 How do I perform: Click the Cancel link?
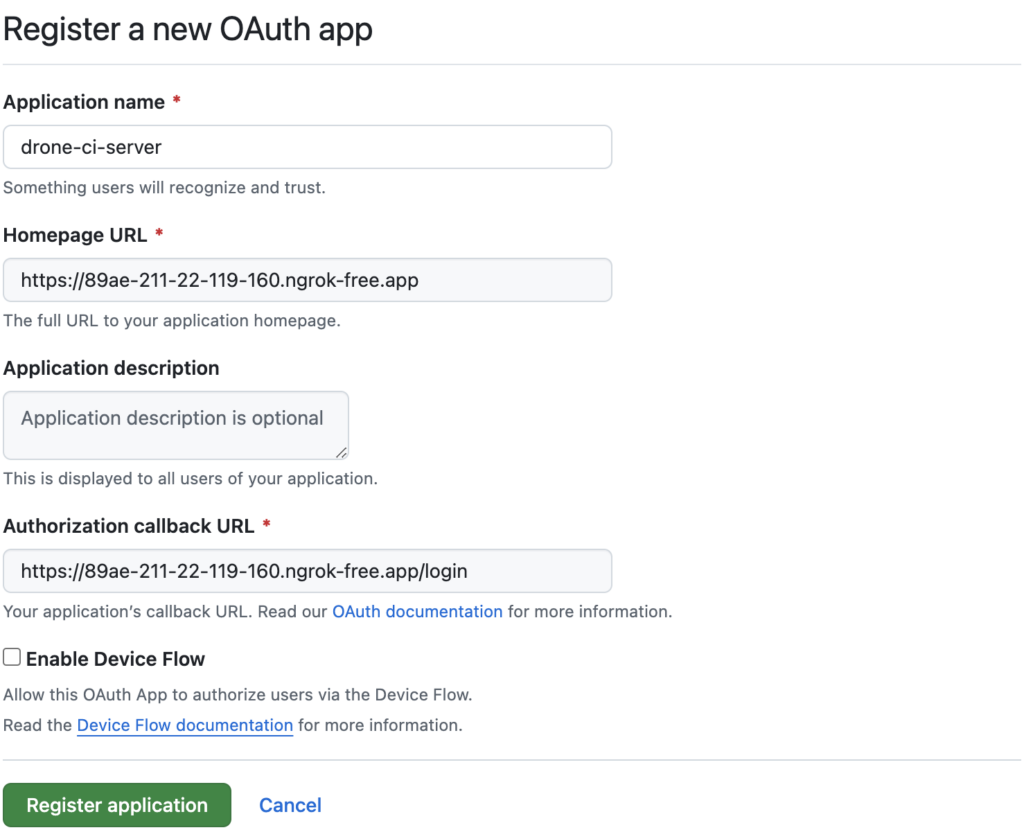click(x=289, y=805)
